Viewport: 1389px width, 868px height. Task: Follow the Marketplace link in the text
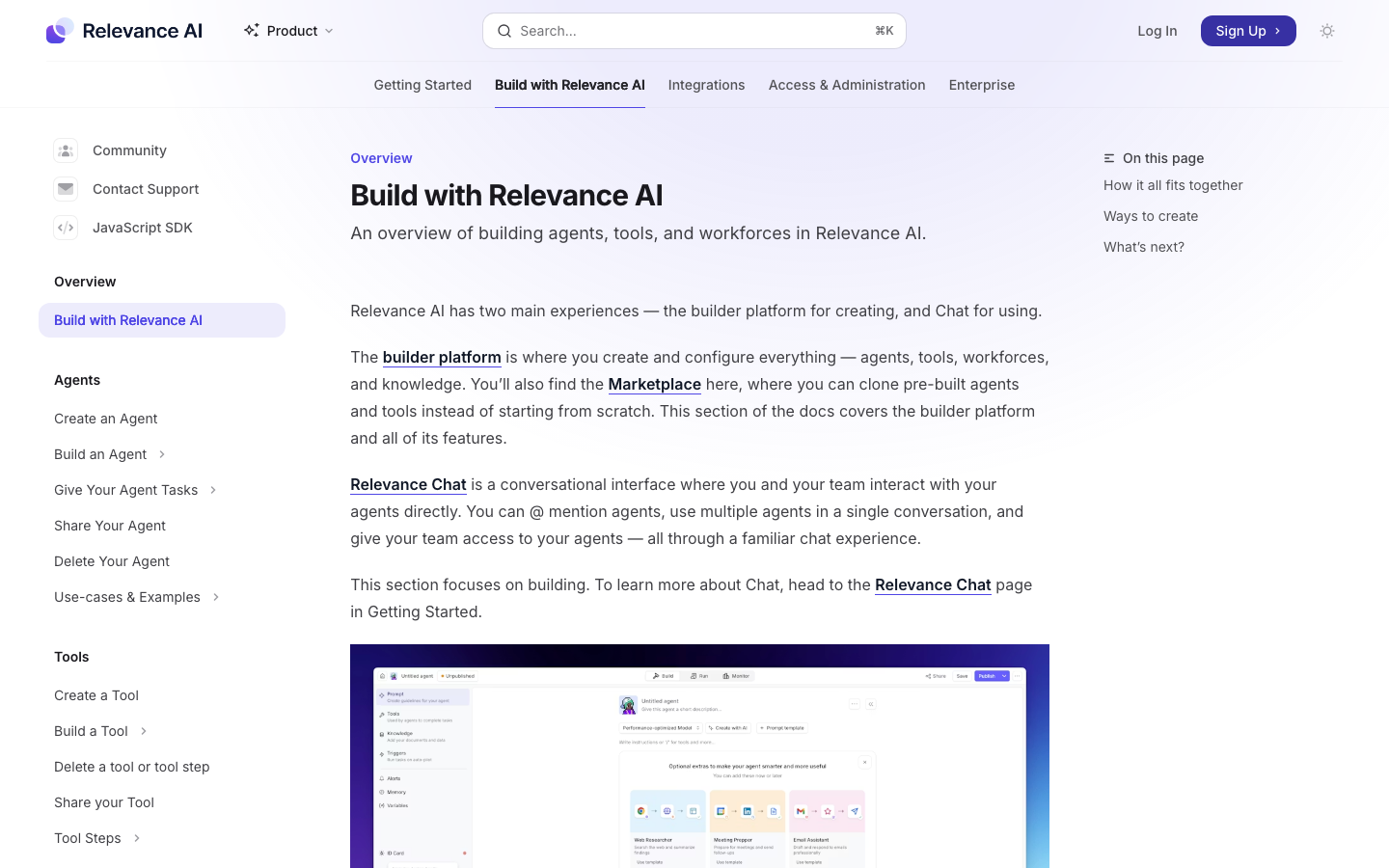click(x=655, y=384)
